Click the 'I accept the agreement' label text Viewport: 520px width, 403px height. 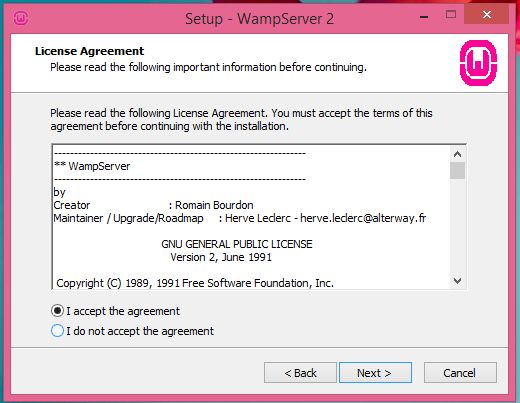click(123, 311)
